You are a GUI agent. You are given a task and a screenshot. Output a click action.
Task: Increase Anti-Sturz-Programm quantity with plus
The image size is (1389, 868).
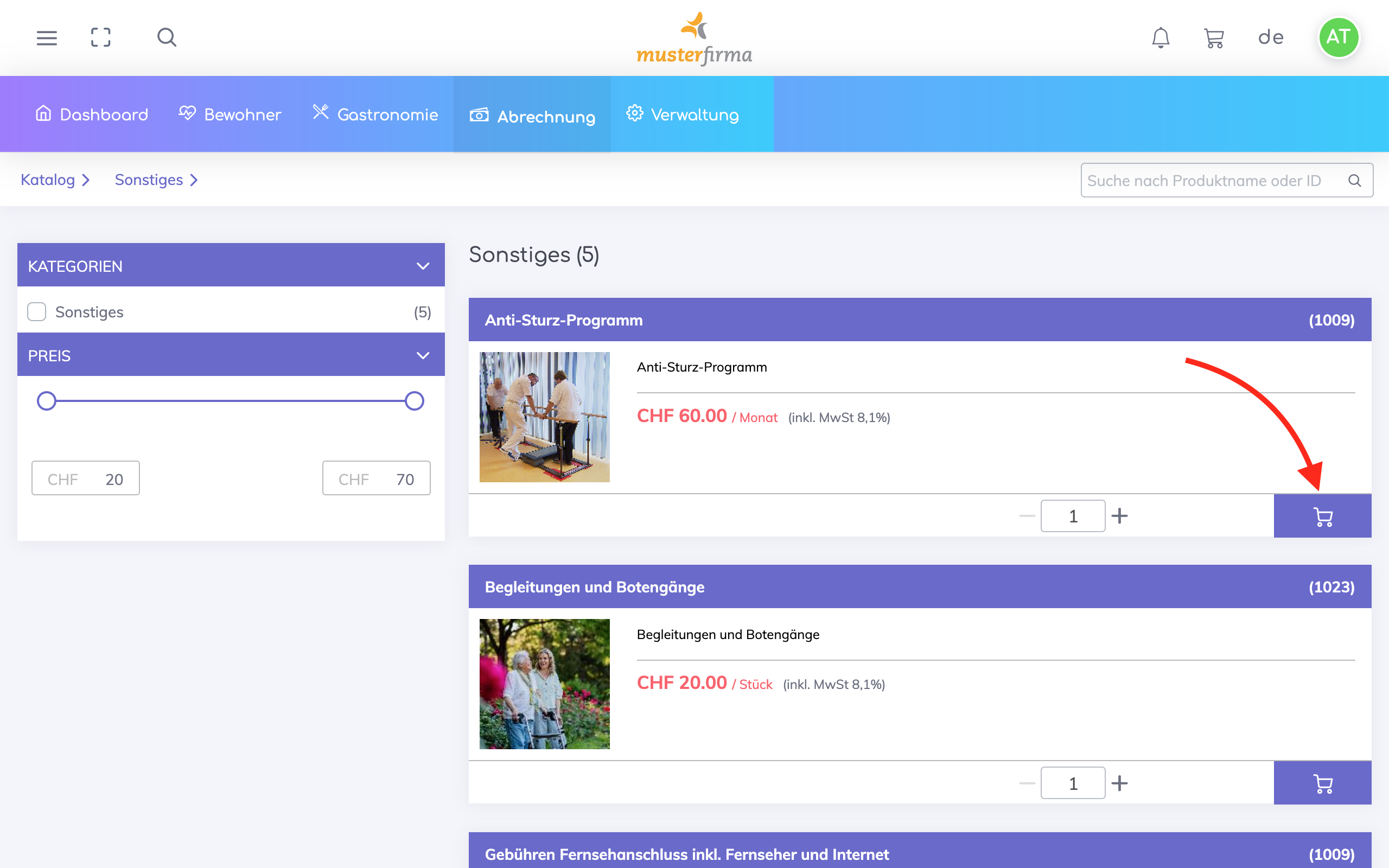1119,516
